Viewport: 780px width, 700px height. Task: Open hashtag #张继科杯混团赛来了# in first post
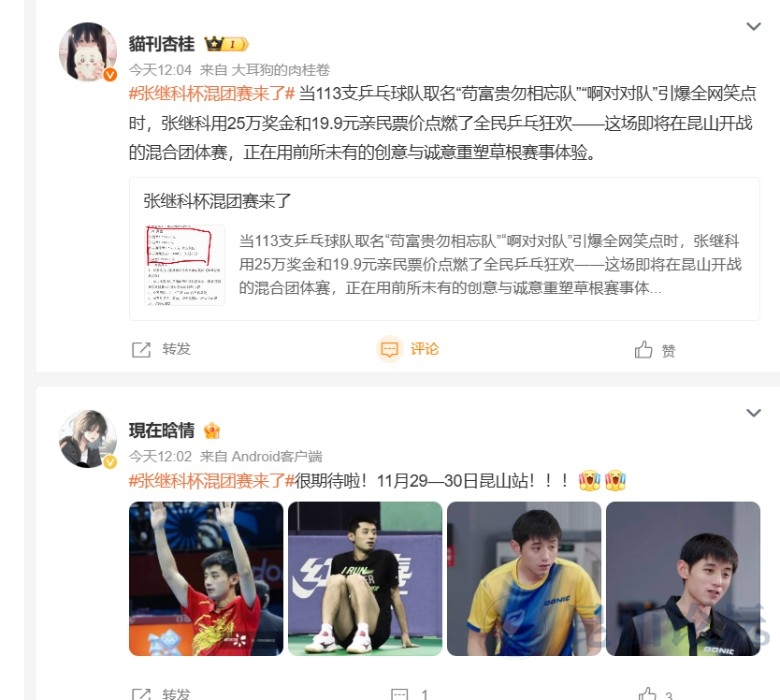click(212, 94)
